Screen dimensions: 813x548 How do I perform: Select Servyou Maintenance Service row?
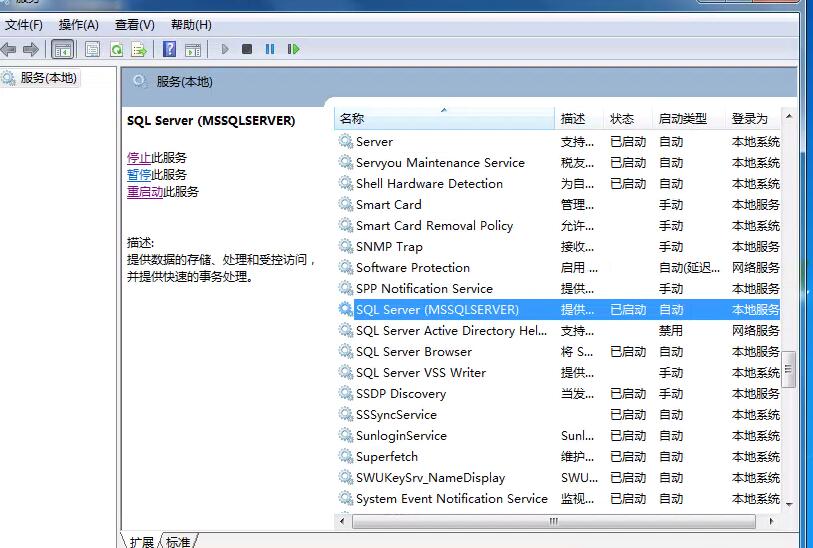click(x=558, y=163)
